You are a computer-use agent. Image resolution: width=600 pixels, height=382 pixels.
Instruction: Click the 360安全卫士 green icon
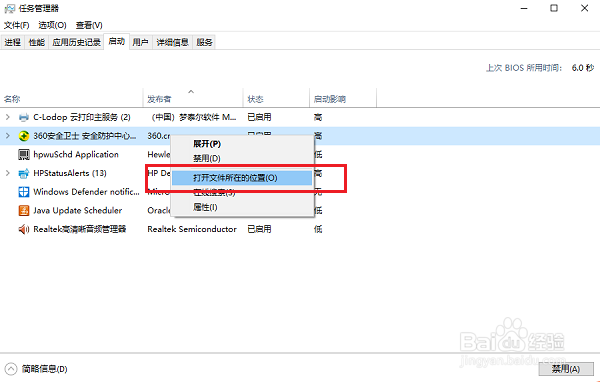(x=24, y=136)
